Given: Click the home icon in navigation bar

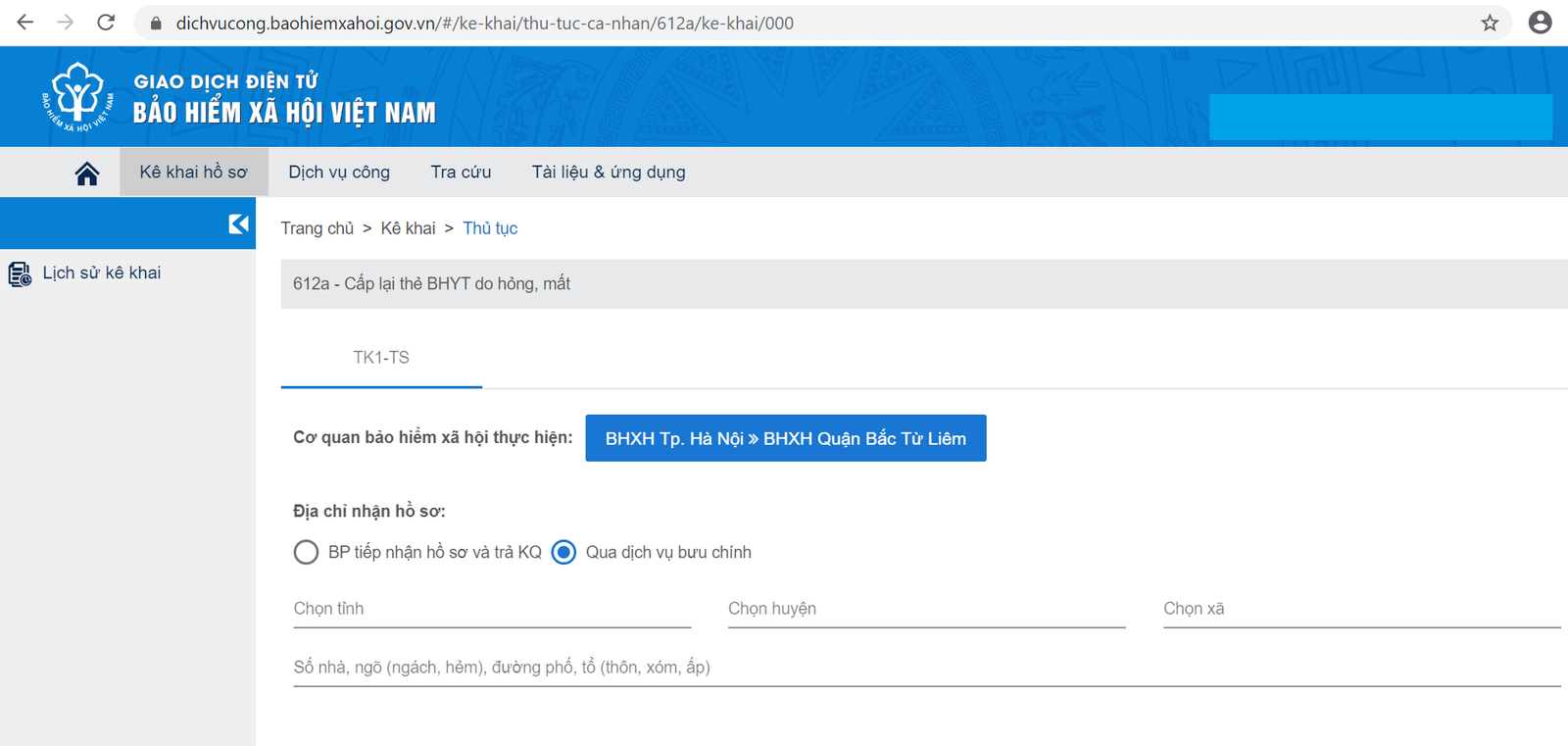Looking at the screenshot, I should tap(87, 174).
